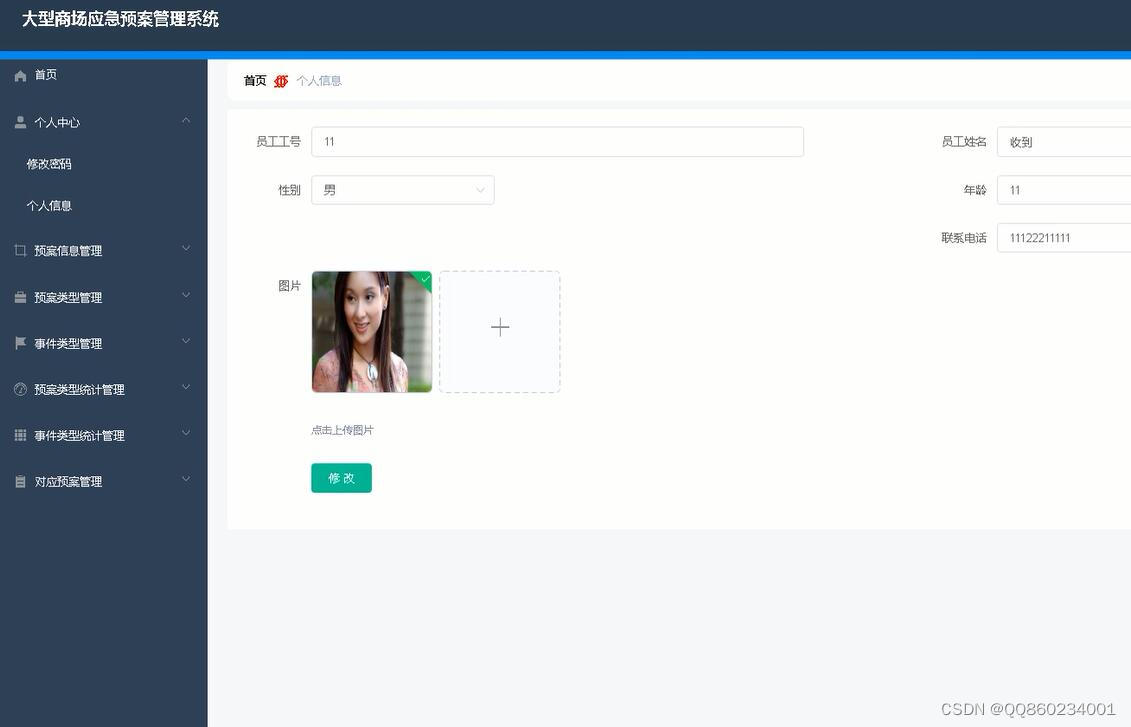Click the dashboard icon beside 预案类型统计管理
This screenshot has height=727, width=1131.
[19, 388]
